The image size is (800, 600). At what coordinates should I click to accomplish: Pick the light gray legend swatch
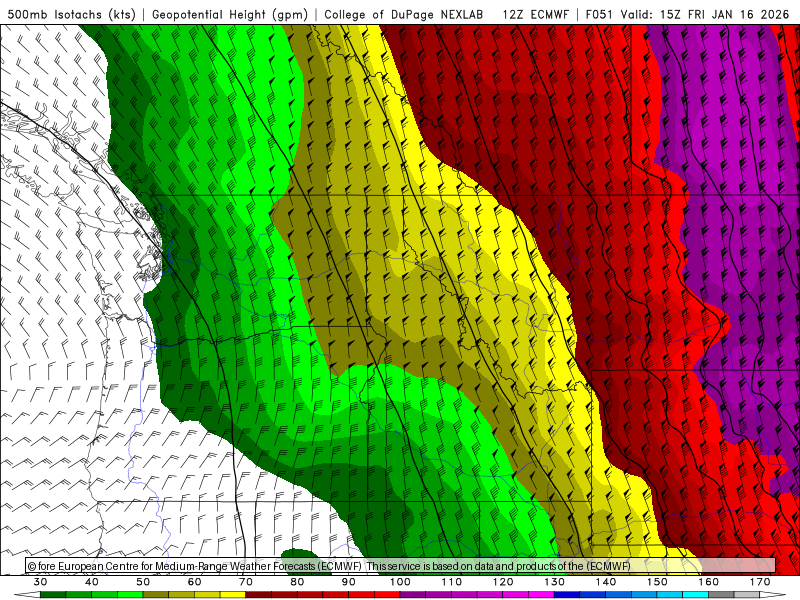pos(747,595)
